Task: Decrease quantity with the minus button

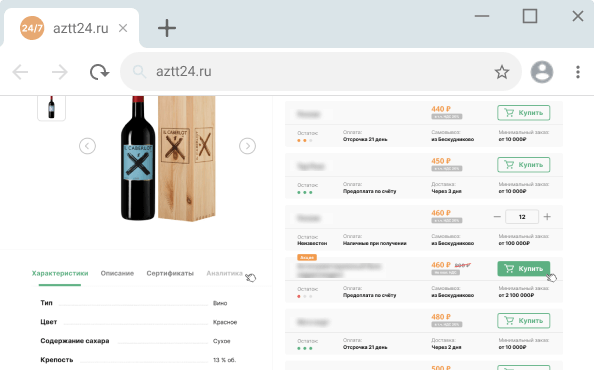Action: pos(497,217)
